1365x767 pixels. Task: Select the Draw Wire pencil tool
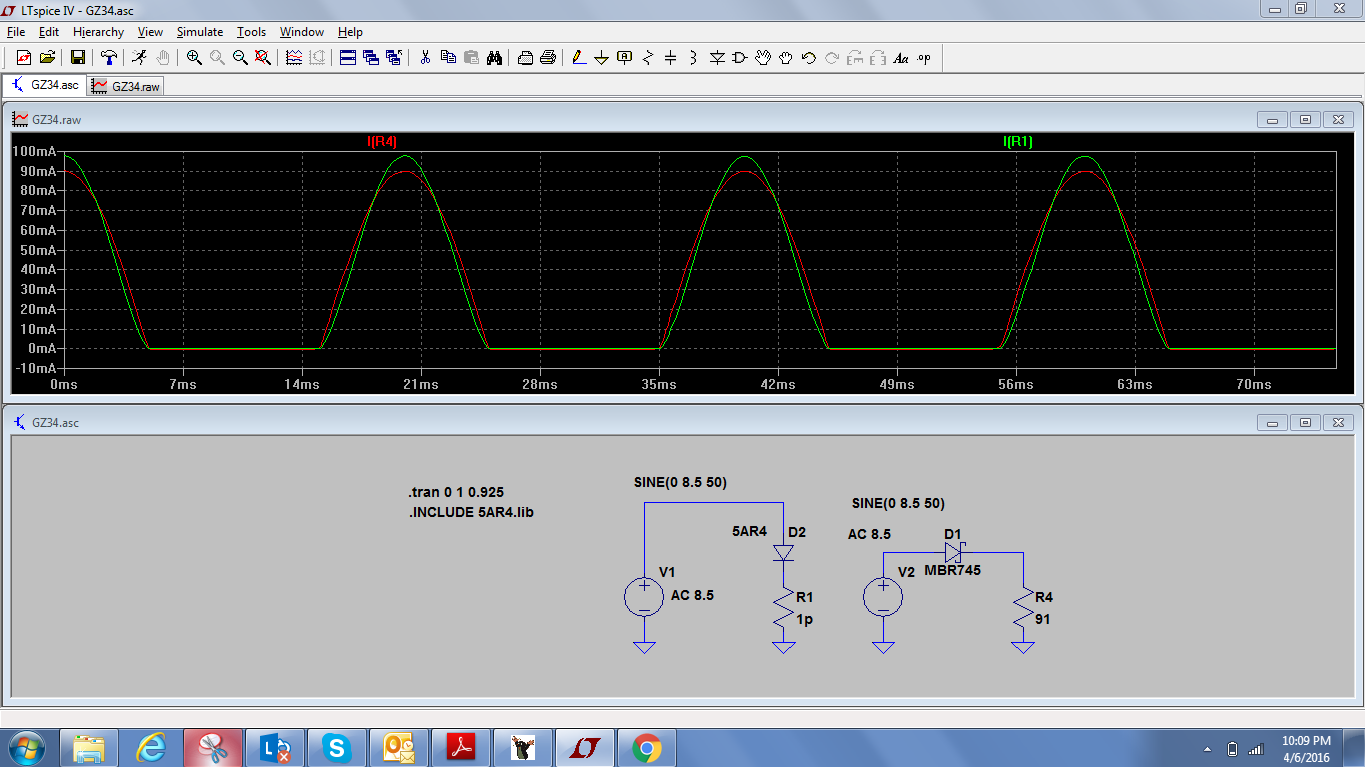[578, 58]
